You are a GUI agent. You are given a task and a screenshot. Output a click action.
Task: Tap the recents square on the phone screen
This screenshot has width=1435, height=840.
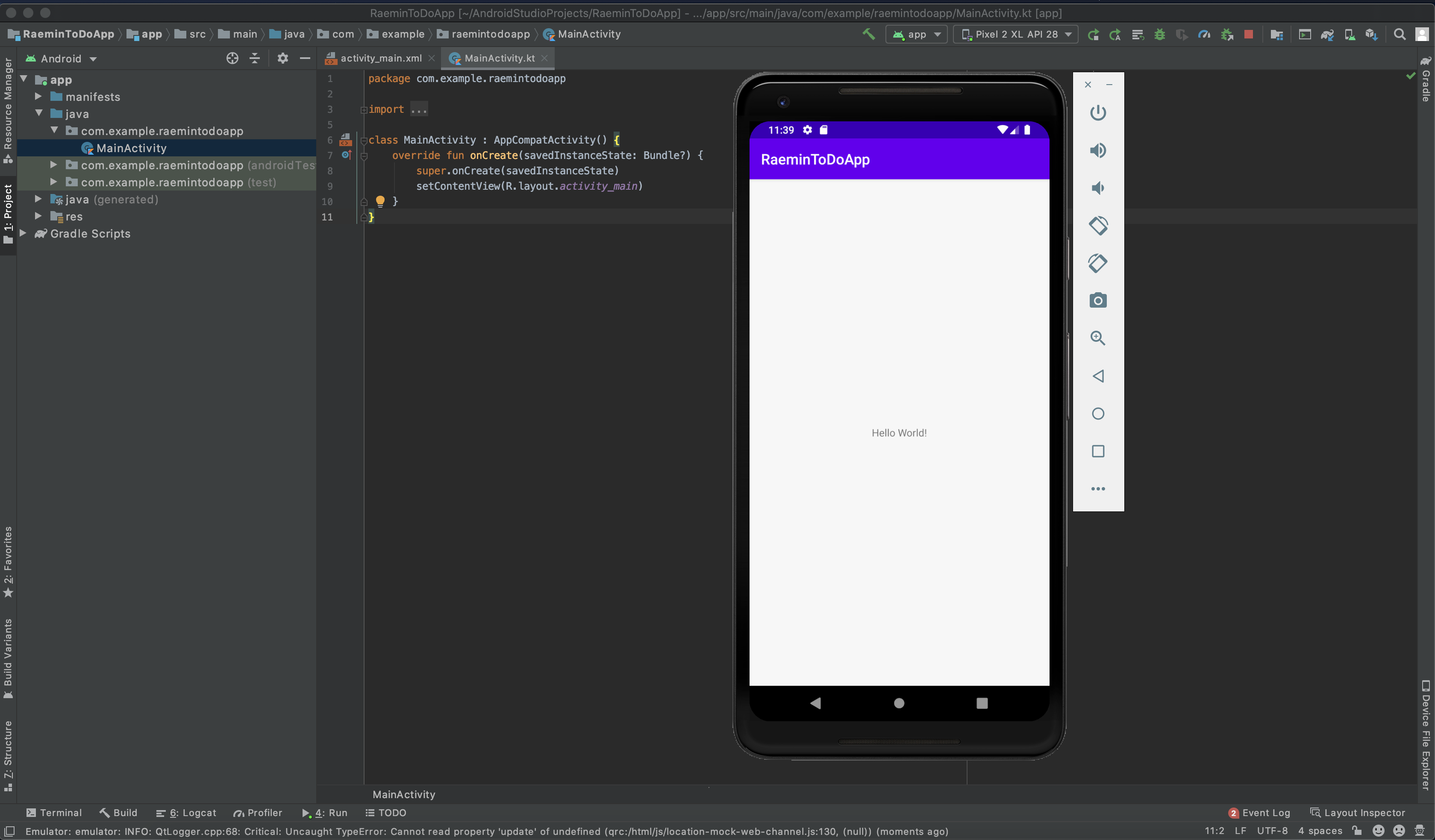982,703
